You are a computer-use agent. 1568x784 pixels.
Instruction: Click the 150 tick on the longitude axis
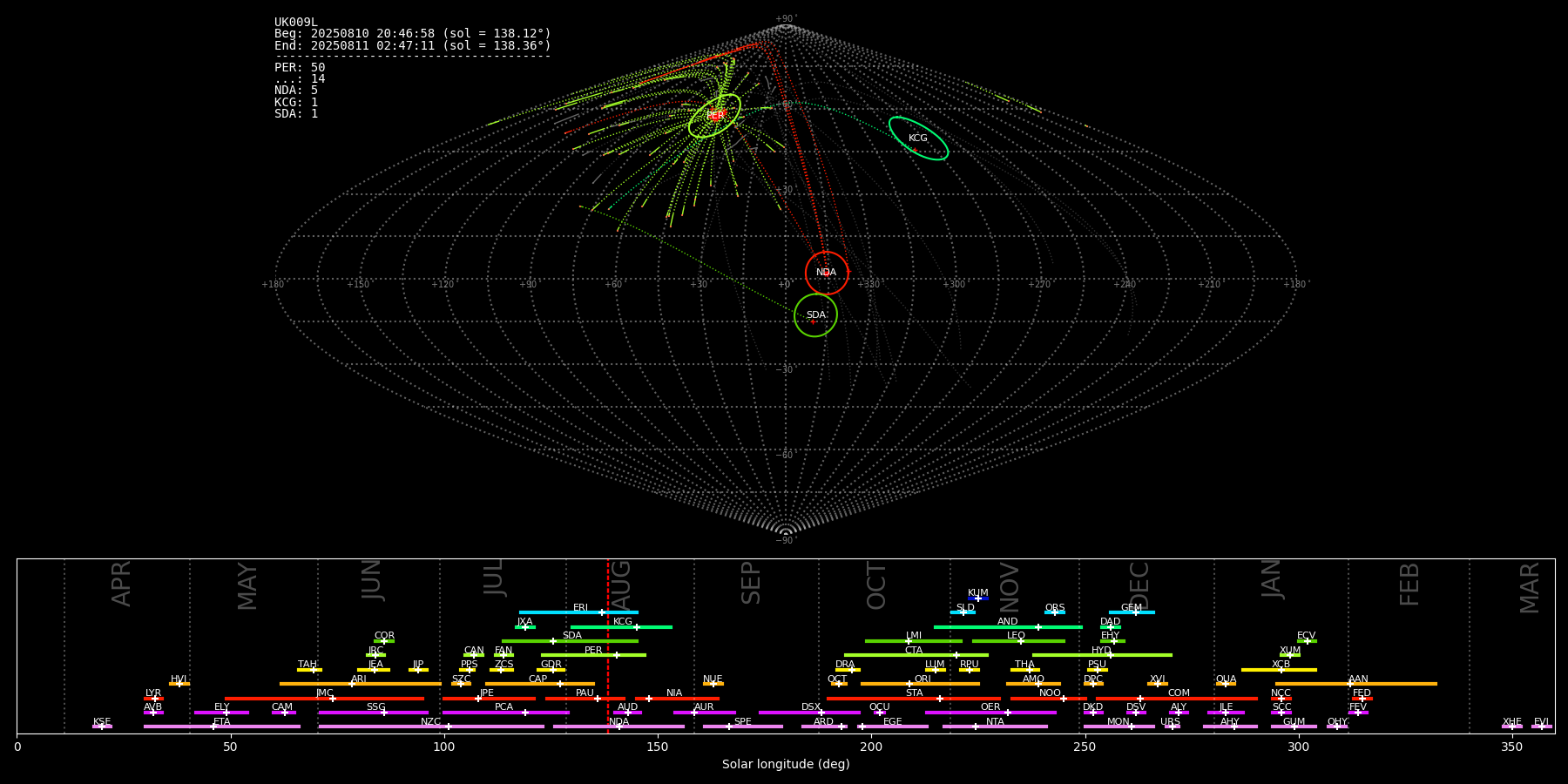click(x=658, y=747)
